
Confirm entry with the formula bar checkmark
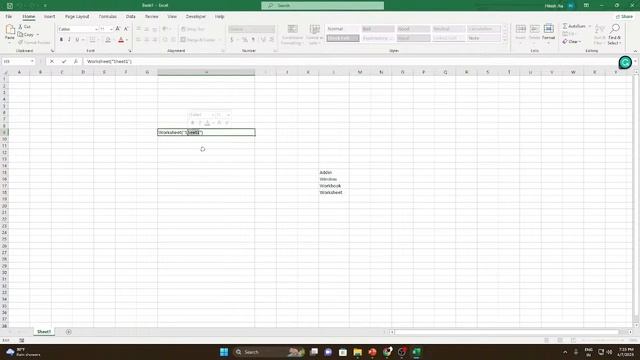coord(64,61)
